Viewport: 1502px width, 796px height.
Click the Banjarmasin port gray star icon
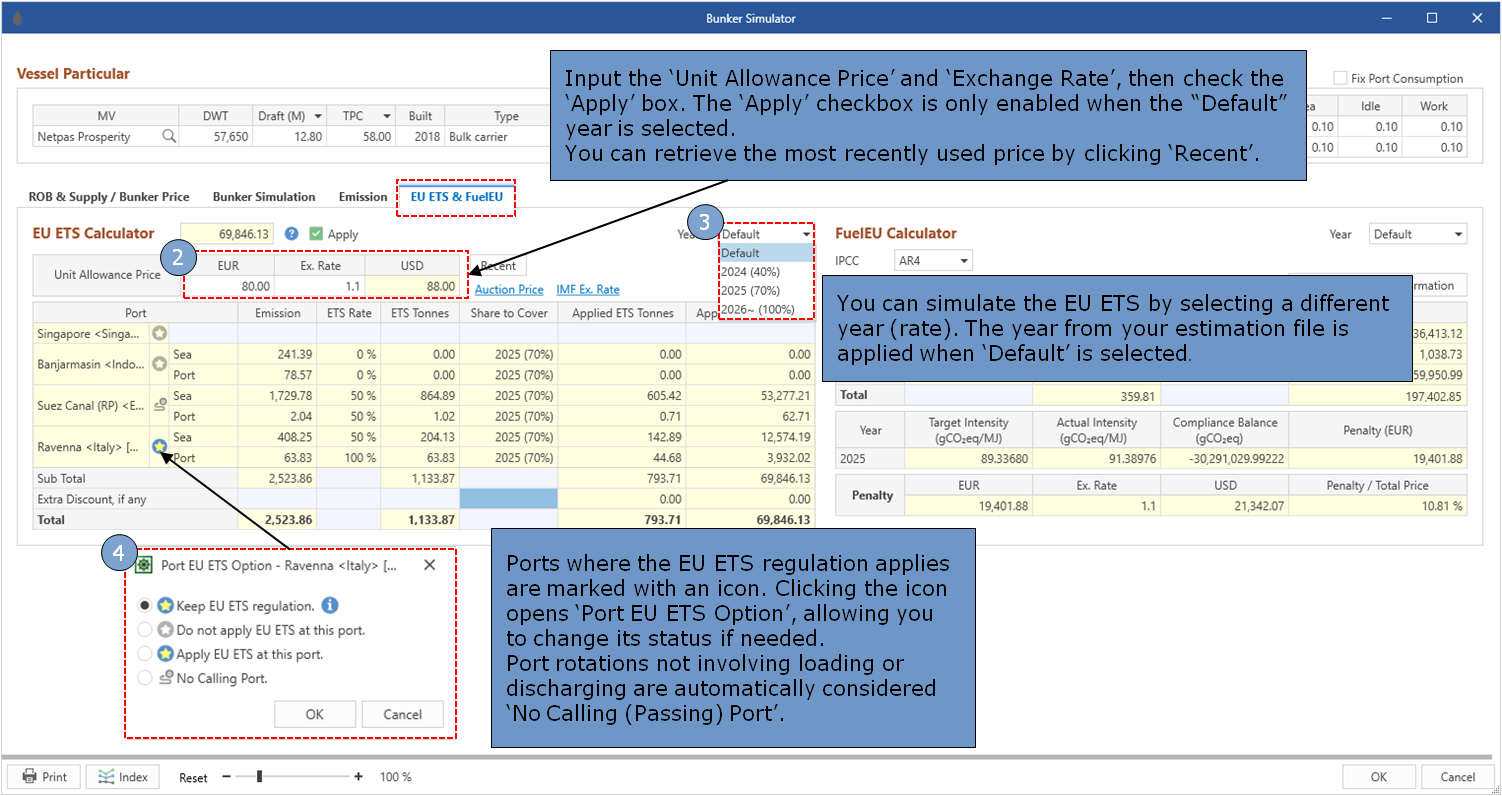(x=159, y=364)
